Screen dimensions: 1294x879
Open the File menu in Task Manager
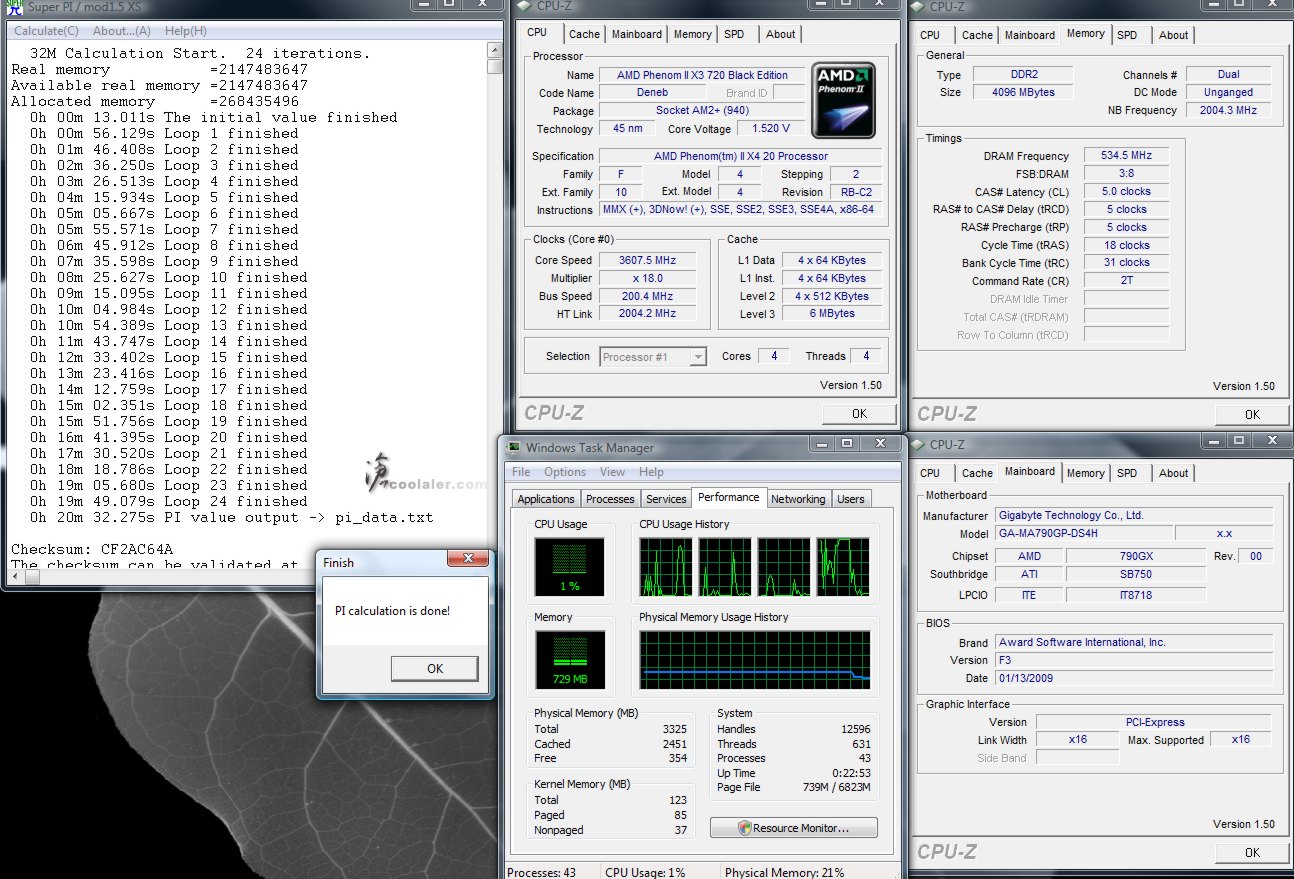[x=521, y=472]
